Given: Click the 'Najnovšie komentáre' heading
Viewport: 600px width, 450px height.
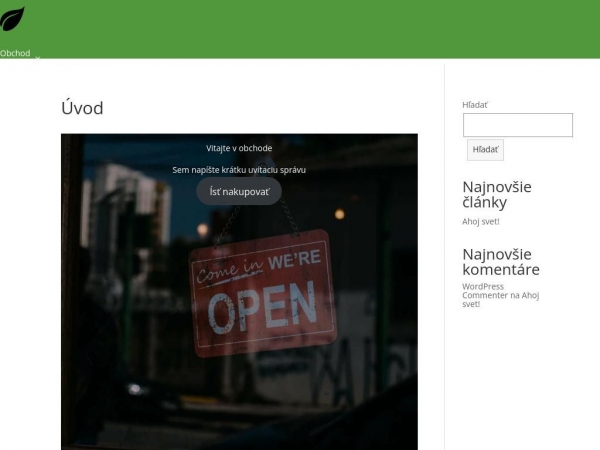Looking at the screenshot, I should 500,261.
